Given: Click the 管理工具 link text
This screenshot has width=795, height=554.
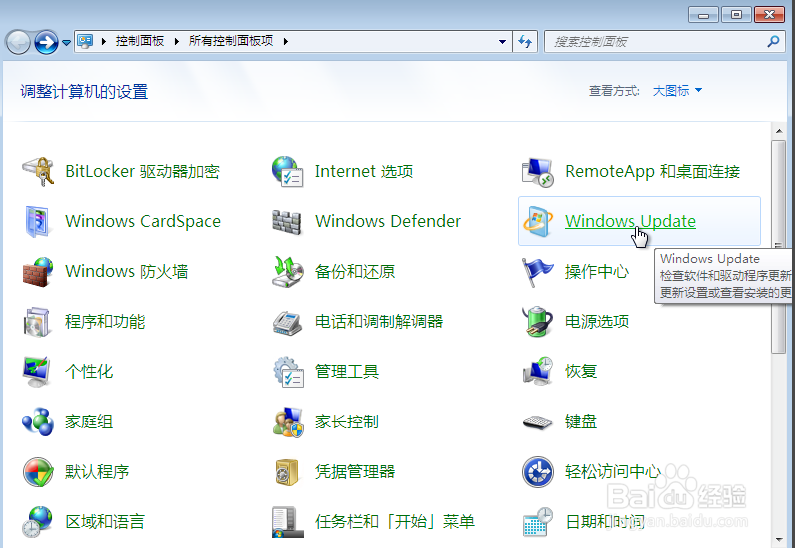Looking at the screenshot, I should pyautogui.click(x=347, y=372).
